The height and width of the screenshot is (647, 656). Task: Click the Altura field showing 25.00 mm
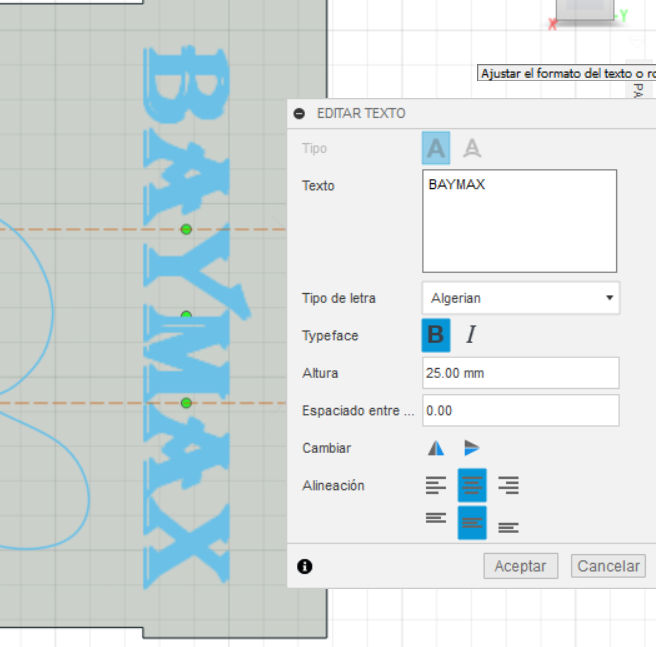[521, 373]
